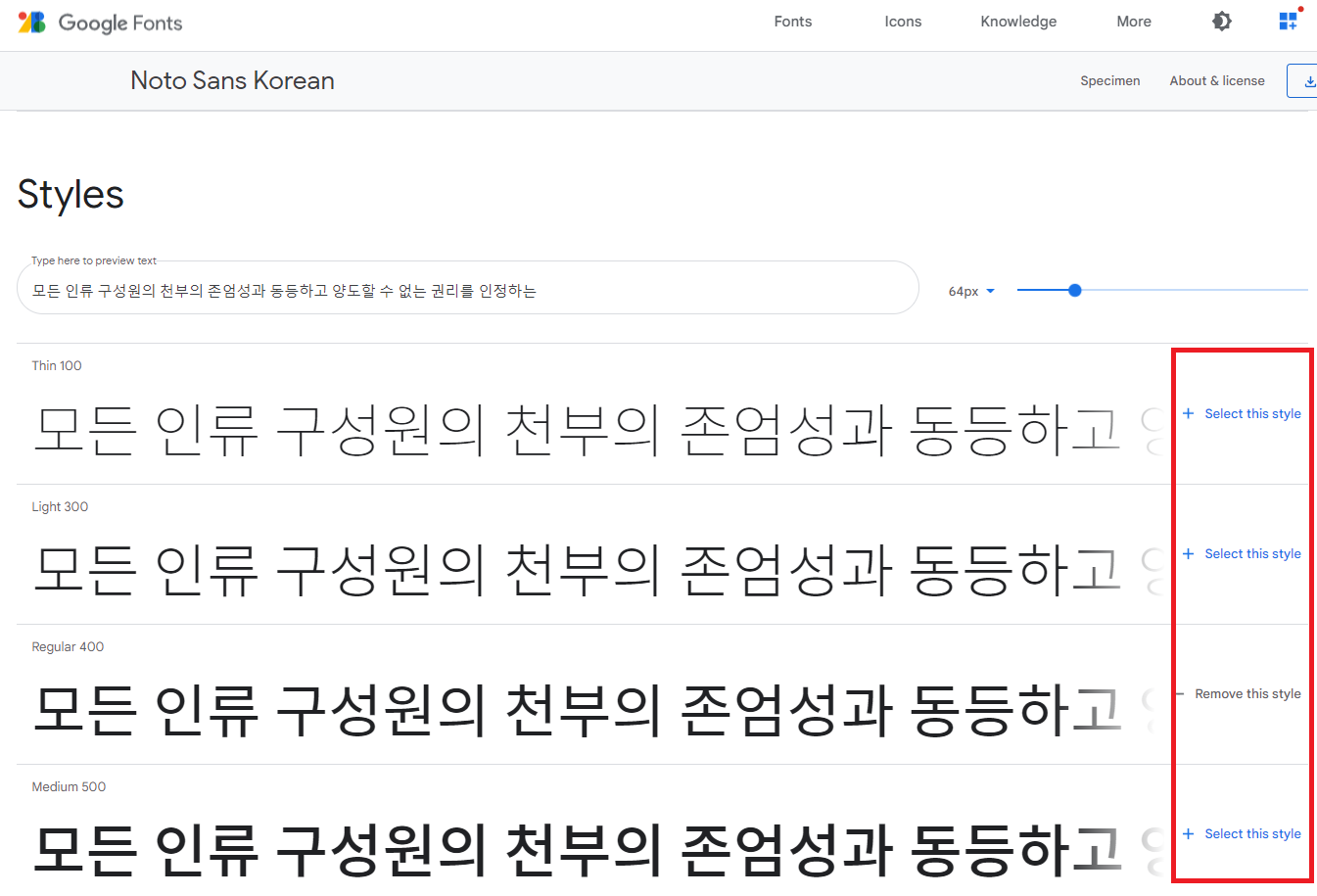Switch to About & license tab
The height and width of the screenshot is (896, 1317).
[x=1217, y=81]
